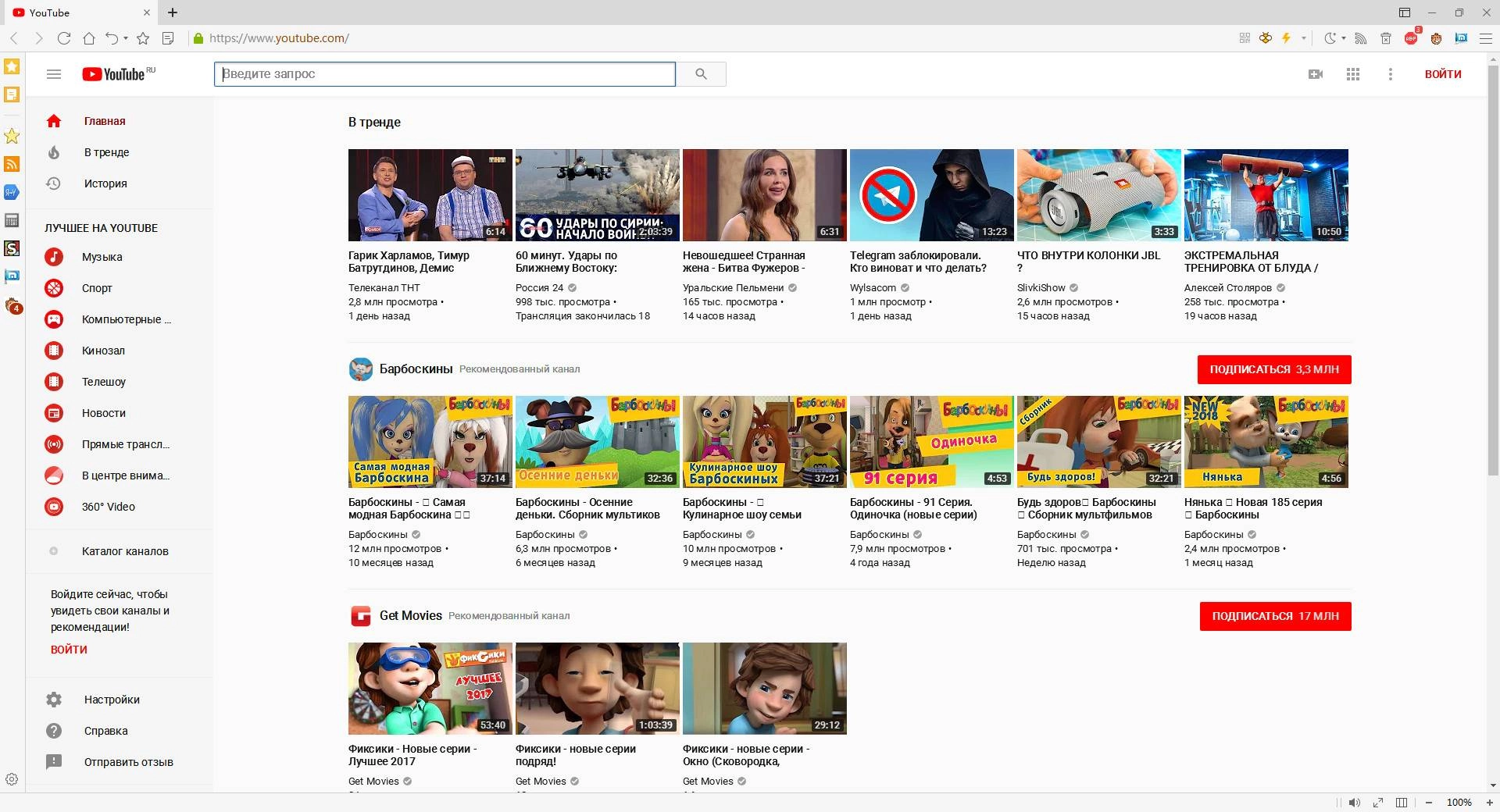Open the ABP adblock extension icon
This screenshot has height=812, width=1500.
[x=1411, y=37]
